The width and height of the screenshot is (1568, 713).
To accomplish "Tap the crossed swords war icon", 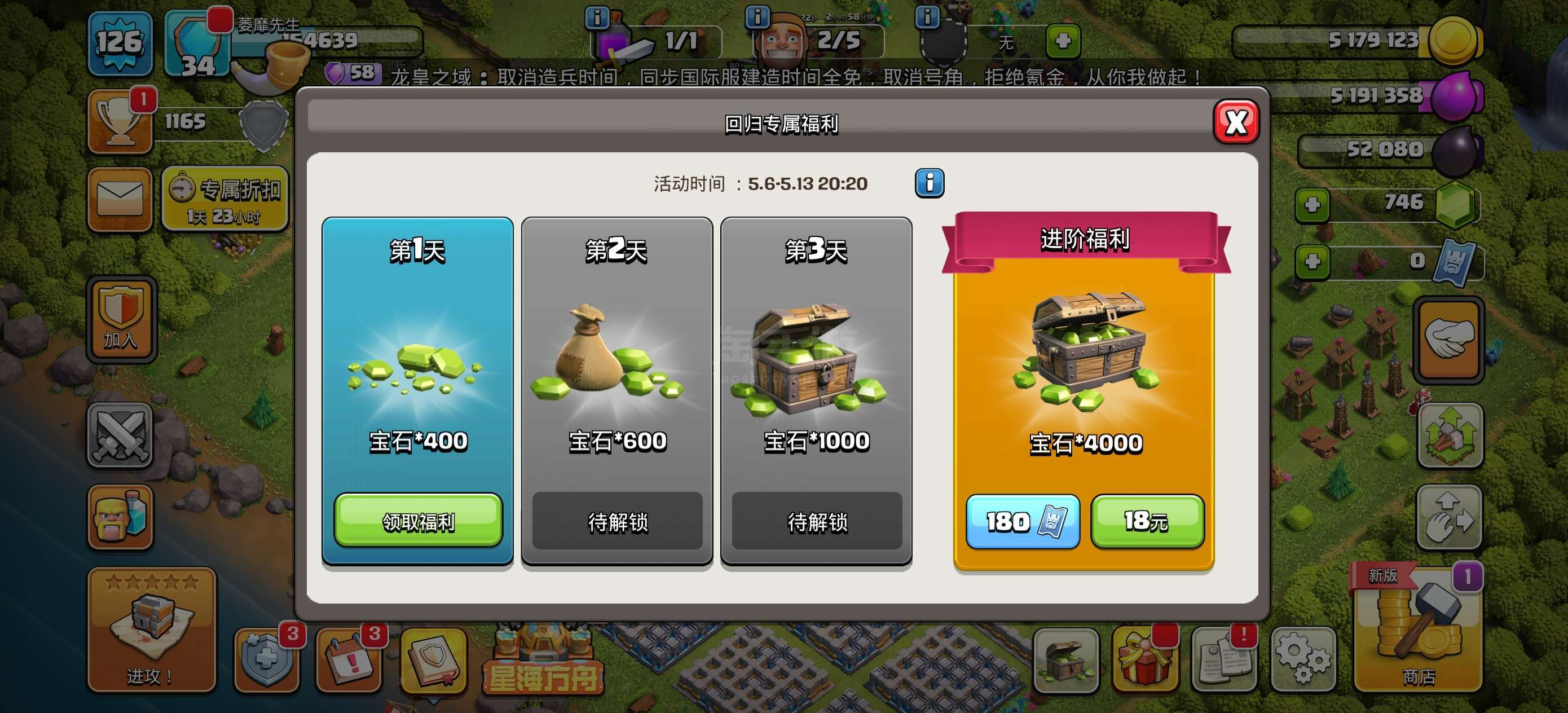I will 120,435.
